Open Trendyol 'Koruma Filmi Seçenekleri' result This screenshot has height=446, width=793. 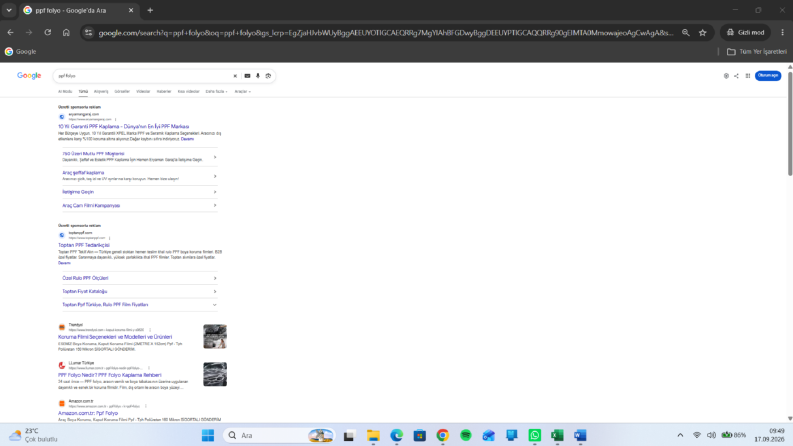tap(115, 337)
